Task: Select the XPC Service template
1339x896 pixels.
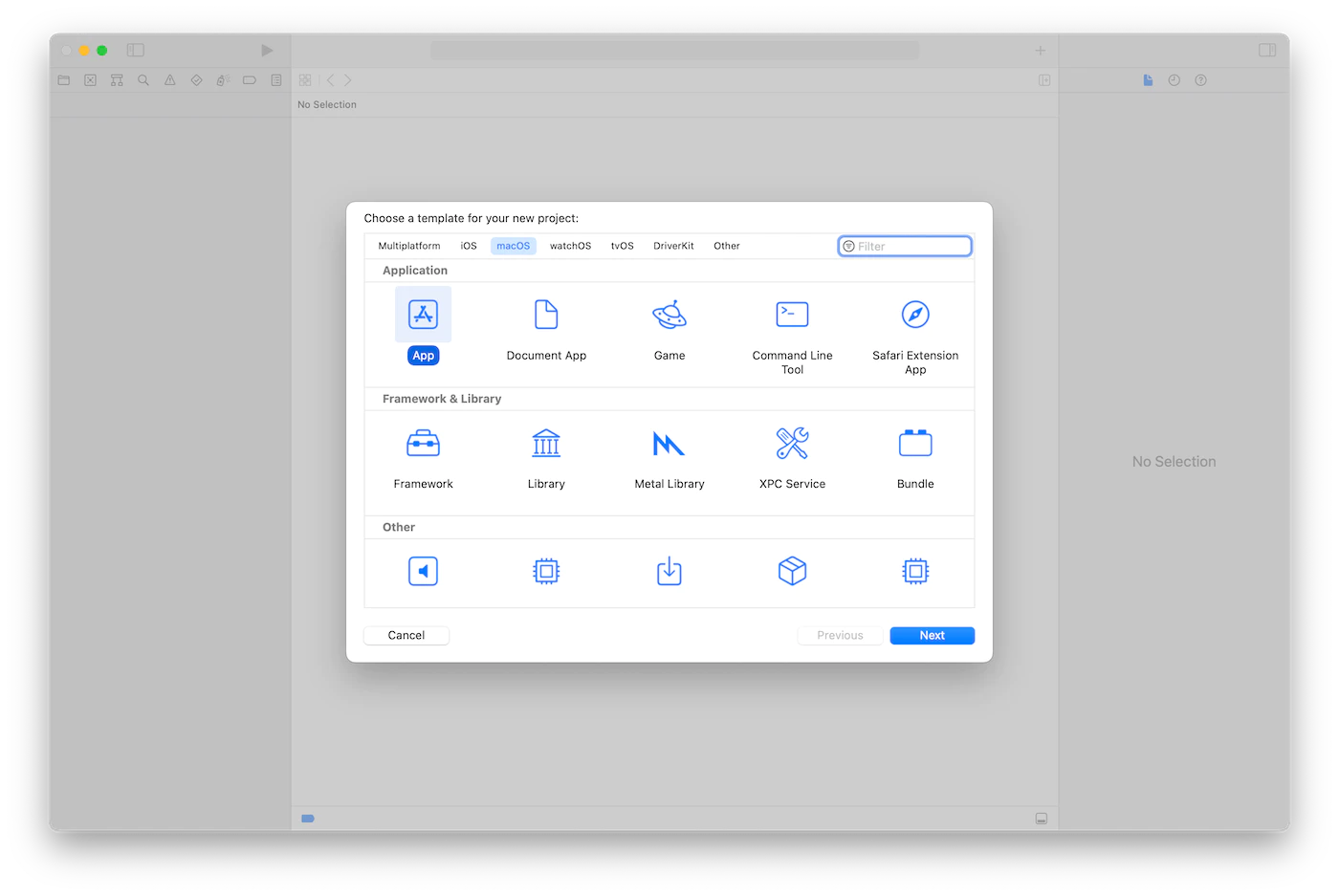Action: [792, 444]
